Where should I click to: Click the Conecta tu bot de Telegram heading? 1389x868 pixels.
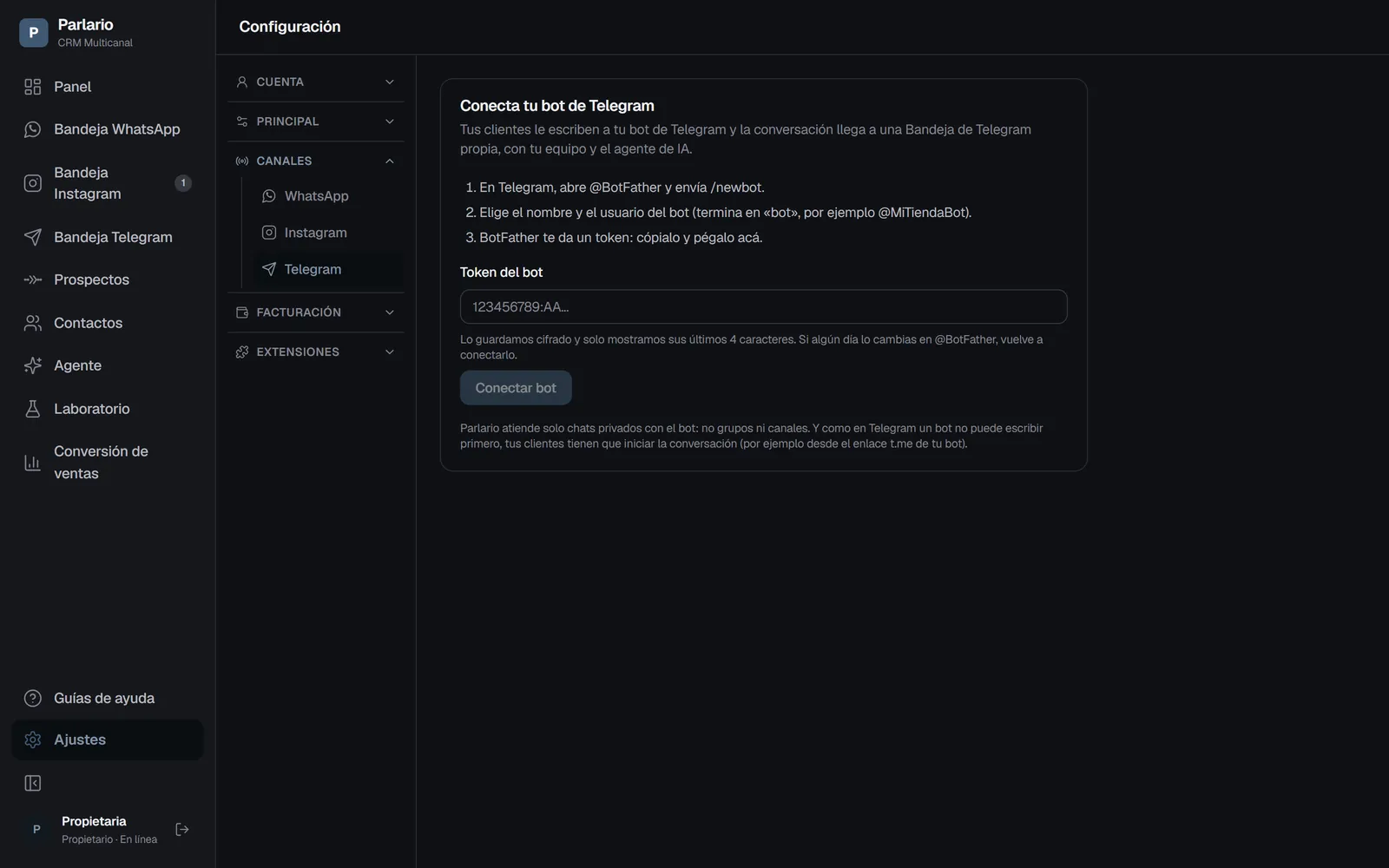557,106
